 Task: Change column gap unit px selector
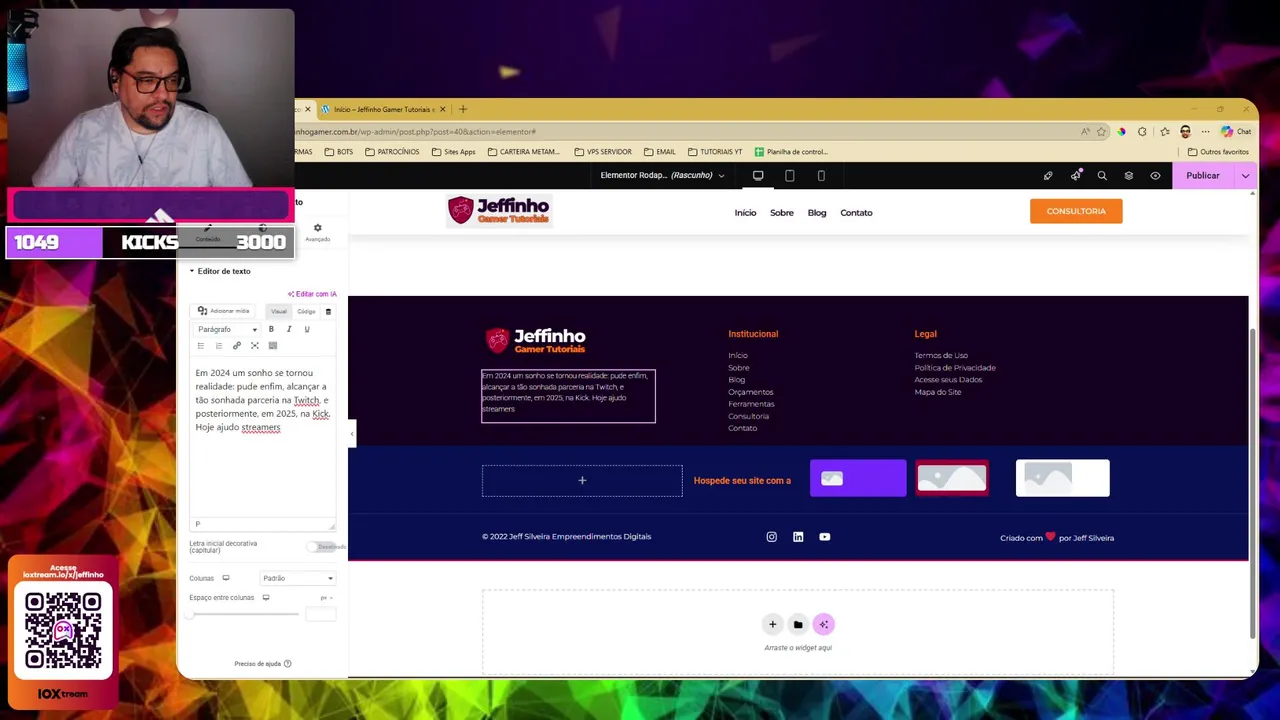(326, 598)
